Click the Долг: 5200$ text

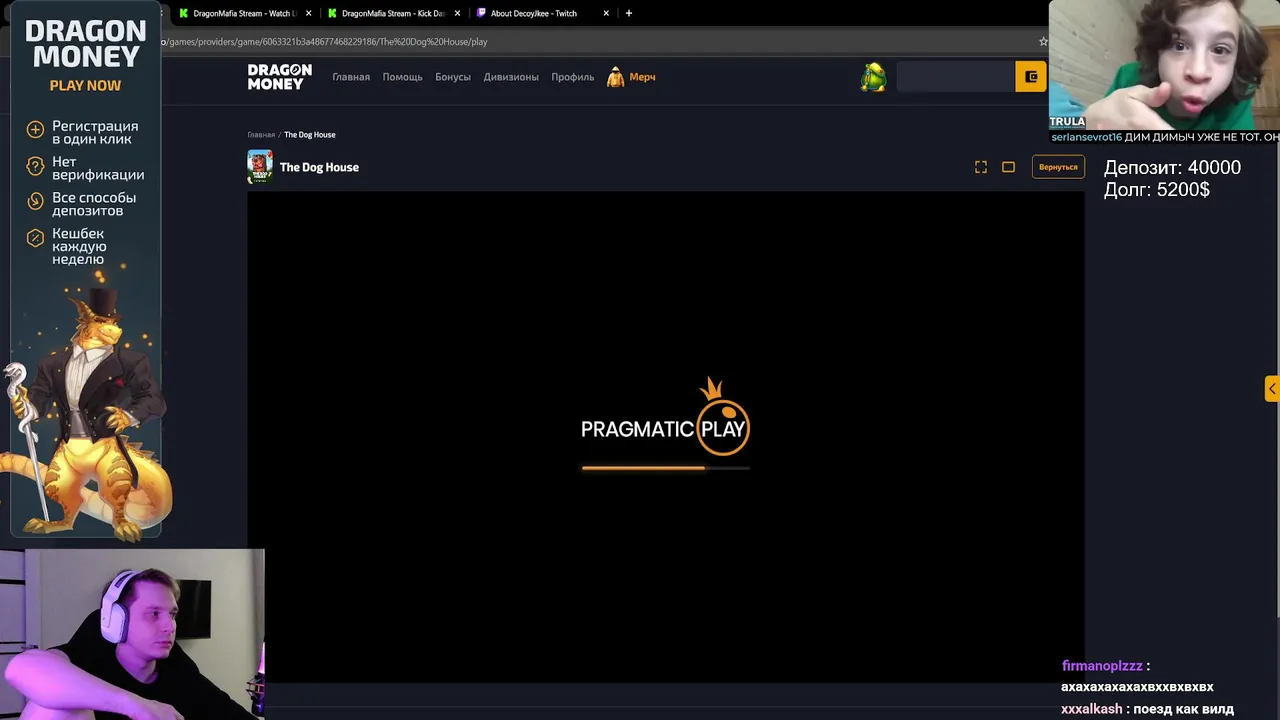pyautogui.click(x=1157, y=190)
